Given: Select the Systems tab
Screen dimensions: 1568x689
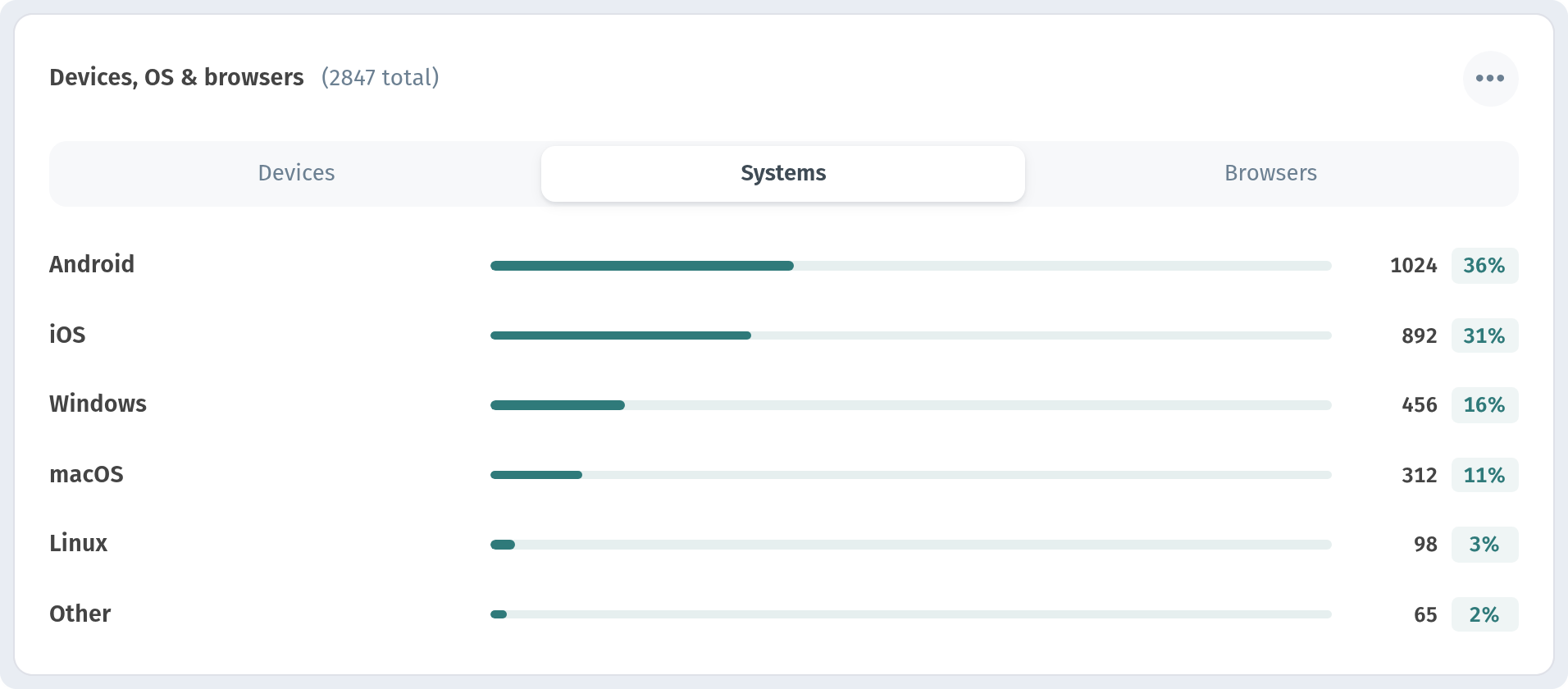Looking at the screenshot, I should [x=783, y=173].
